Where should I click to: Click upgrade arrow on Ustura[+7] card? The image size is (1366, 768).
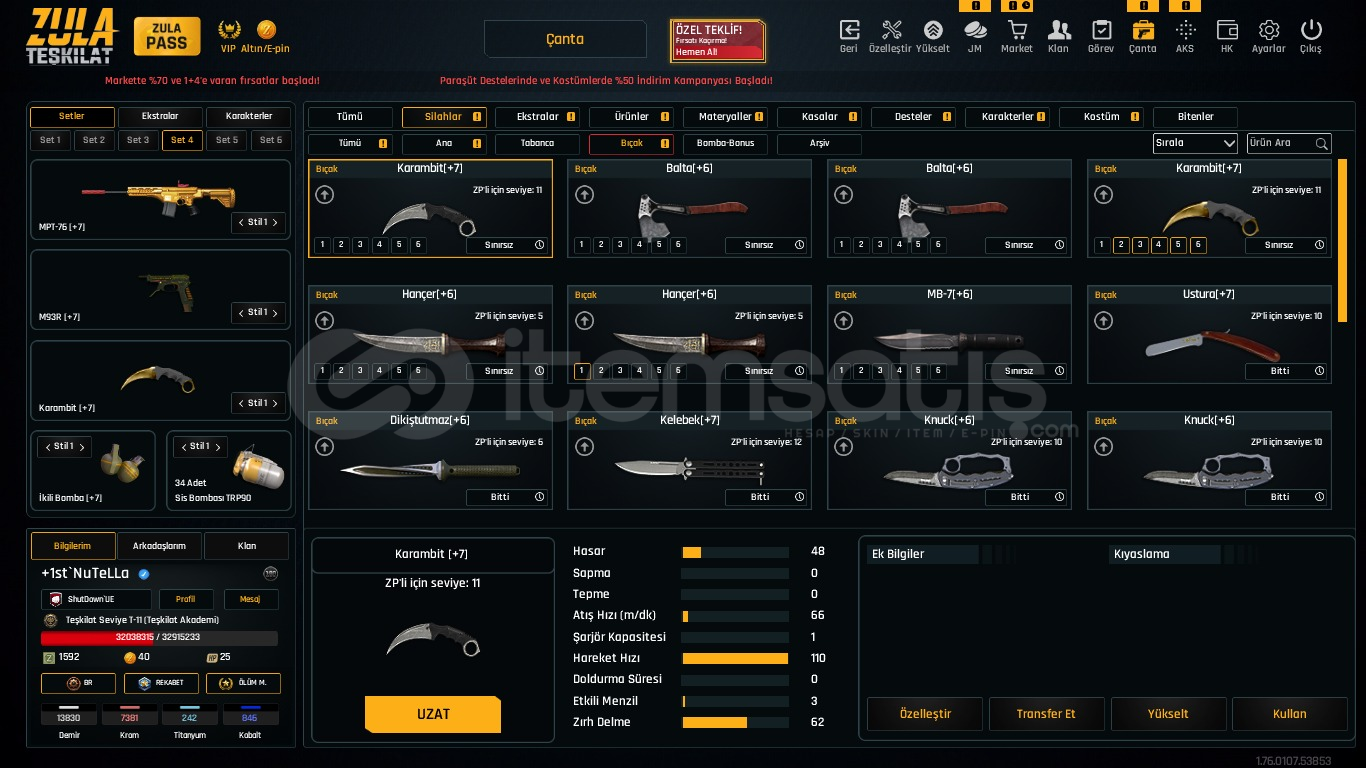1104,321
